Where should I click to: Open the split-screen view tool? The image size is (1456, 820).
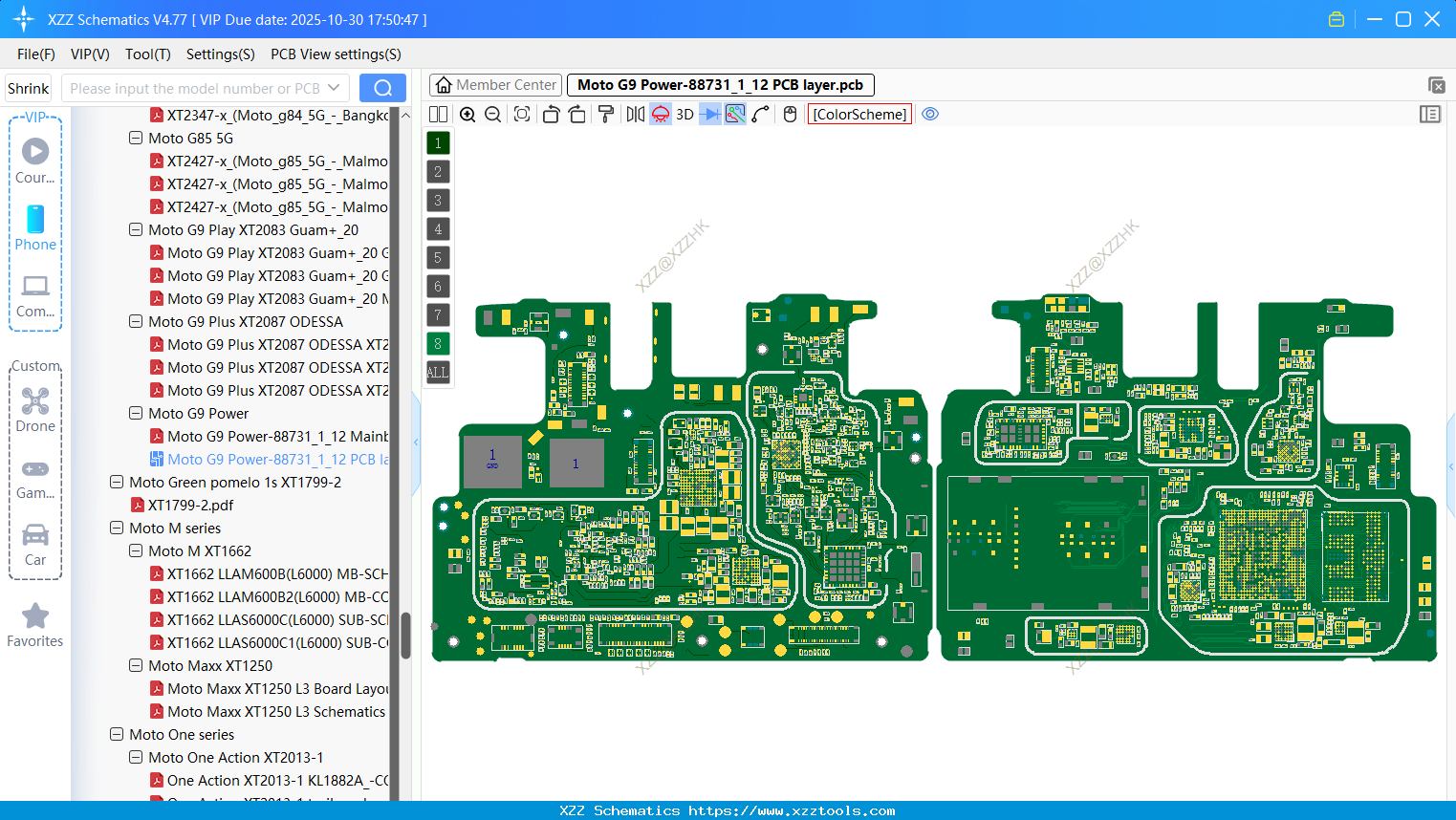pyautogui.click(x=438, y=114)
